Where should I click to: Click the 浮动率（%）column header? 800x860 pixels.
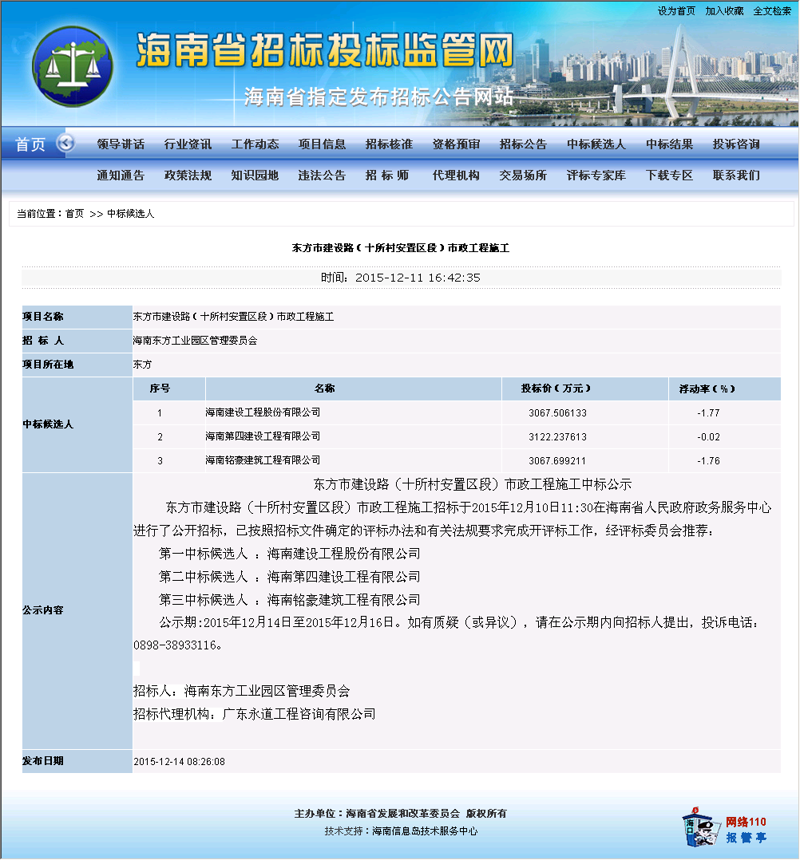(707, 388)
